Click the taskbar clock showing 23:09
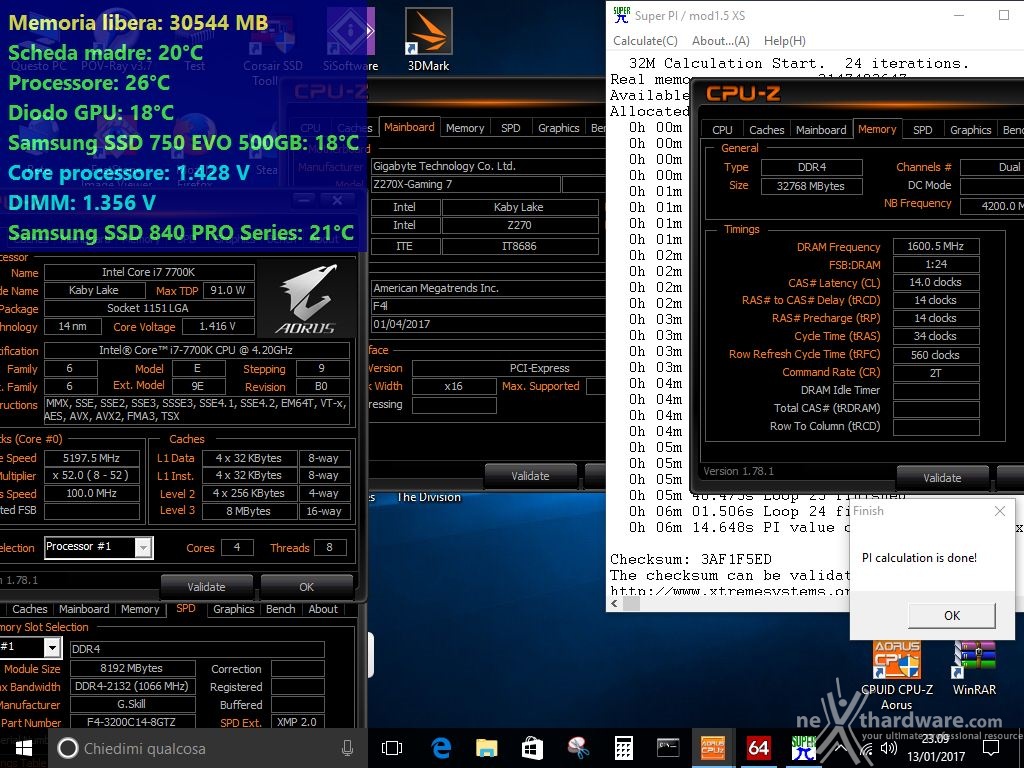Screen dimensions: 1024x768 [935, 748]
